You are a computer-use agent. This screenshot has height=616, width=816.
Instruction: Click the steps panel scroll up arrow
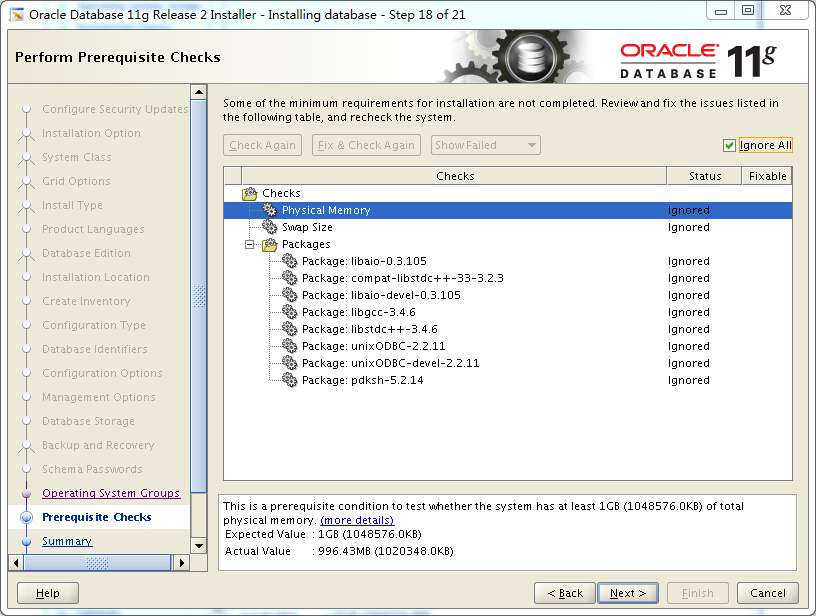coord(199,93)
